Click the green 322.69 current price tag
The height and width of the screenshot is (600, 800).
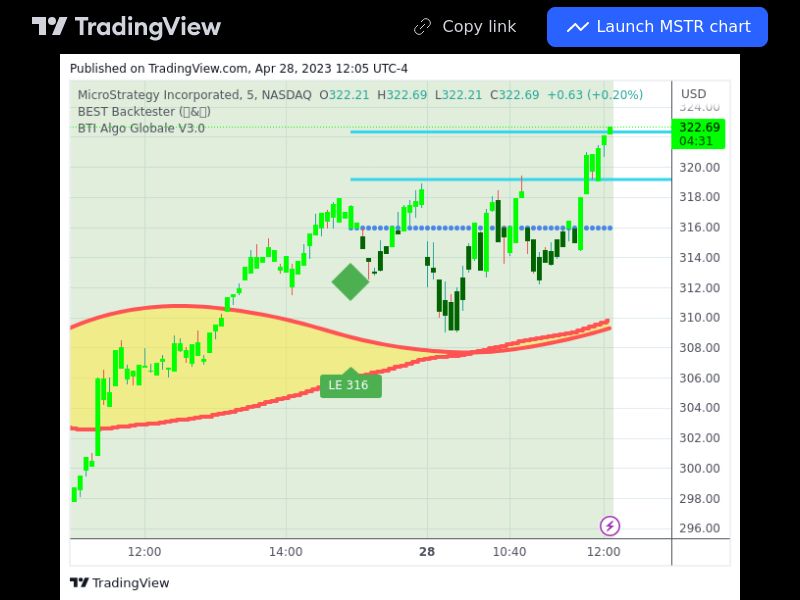tap(698, 134)
